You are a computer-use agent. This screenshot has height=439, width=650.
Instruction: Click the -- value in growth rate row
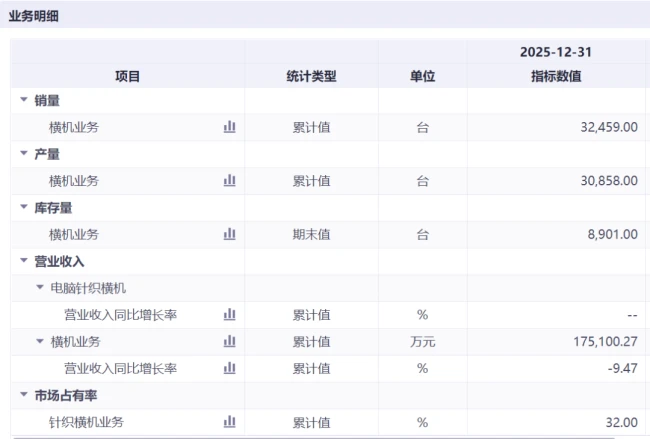(x=632, y=315)
